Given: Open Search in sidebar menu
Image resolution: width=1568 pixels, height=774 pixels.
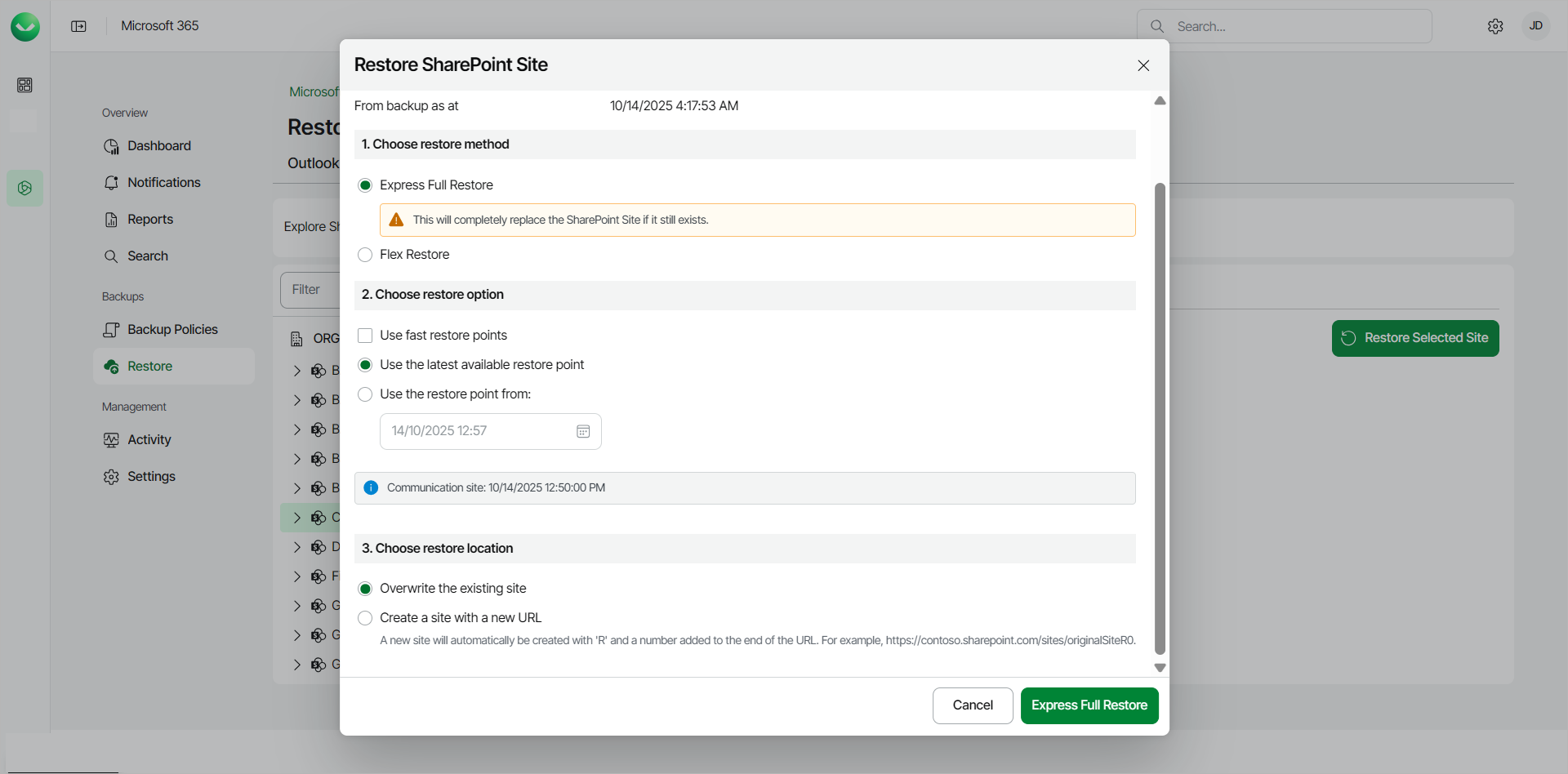Looking at the screenshot, I should tap(147, 256).
